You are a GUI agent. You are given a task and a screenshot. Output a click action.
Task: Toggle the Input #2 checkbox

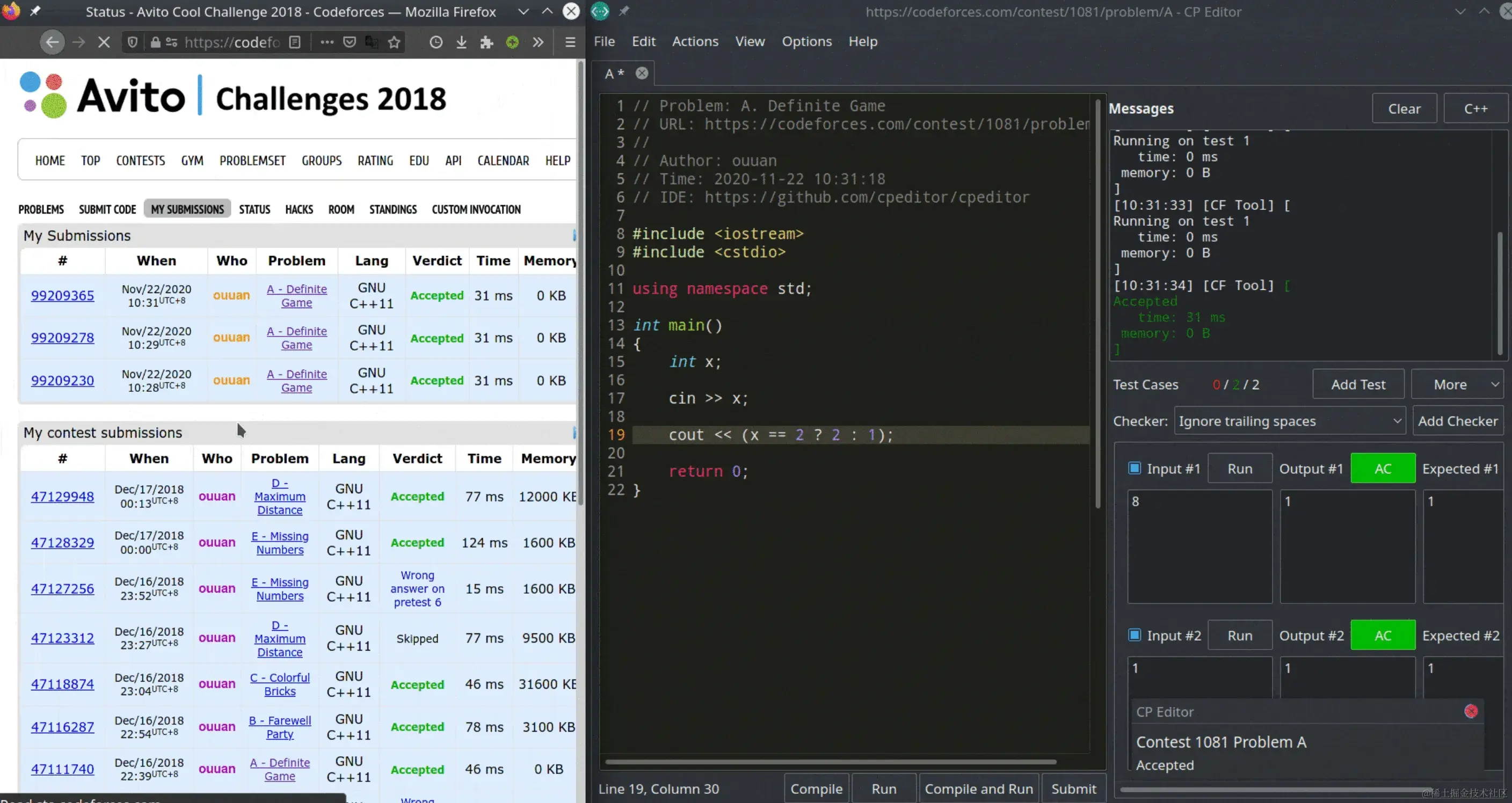(x=1134, y=634)
